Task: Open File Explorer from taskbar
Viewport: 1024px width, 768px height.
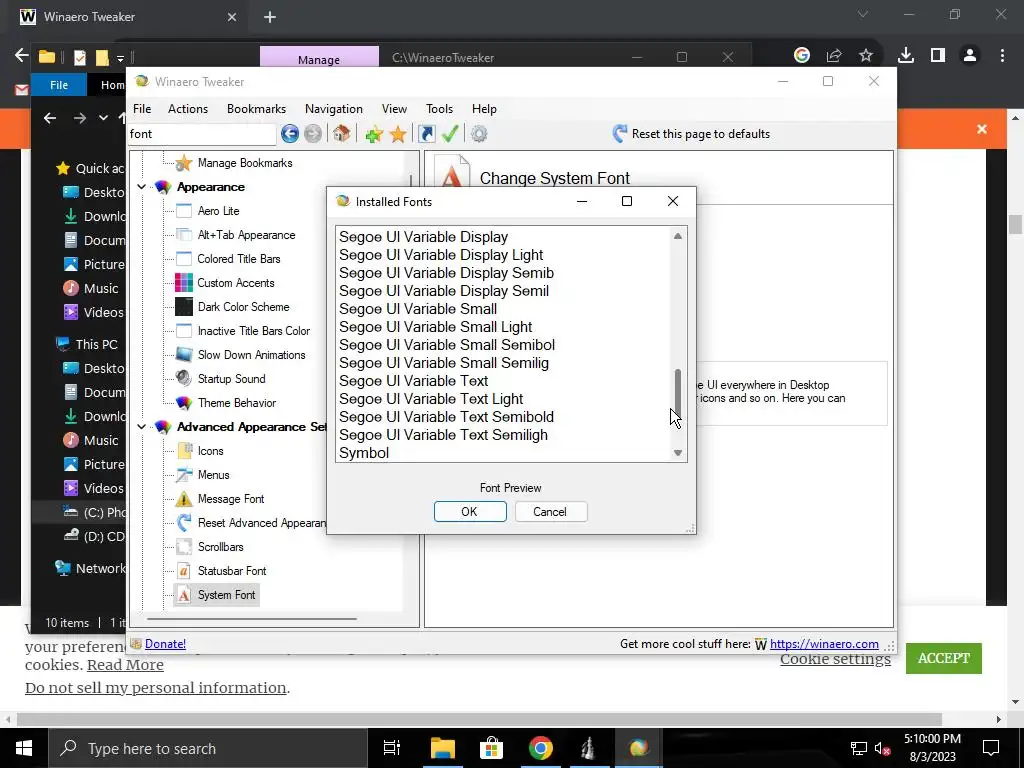Action: coord(442,748)
